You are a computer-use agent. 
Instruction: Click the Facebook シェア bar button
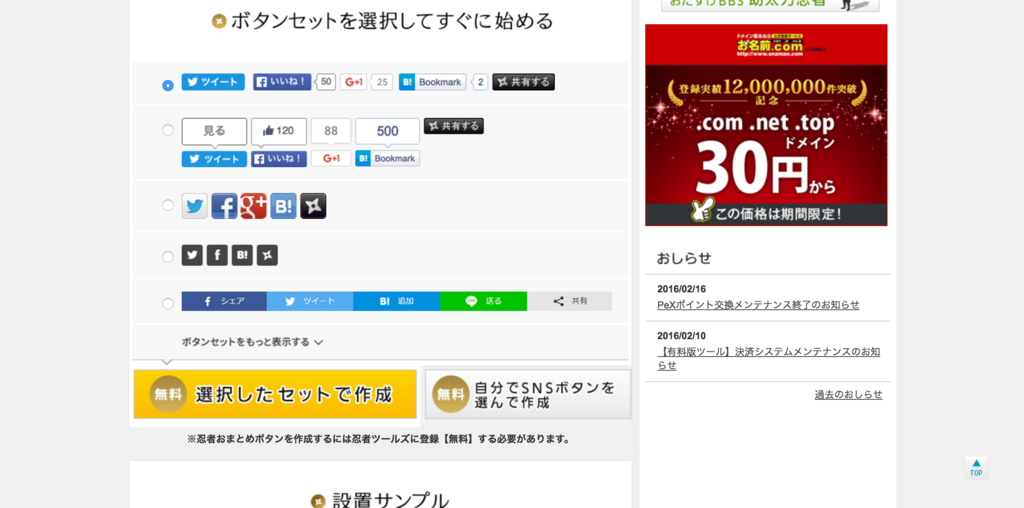(224, 301)
